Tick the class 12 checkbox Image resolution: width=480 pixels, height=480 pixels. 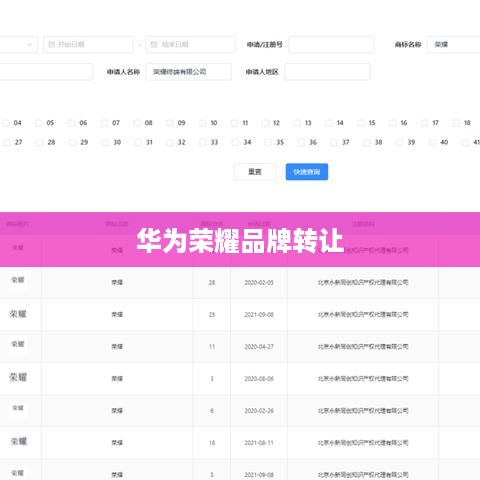point(265,123)
